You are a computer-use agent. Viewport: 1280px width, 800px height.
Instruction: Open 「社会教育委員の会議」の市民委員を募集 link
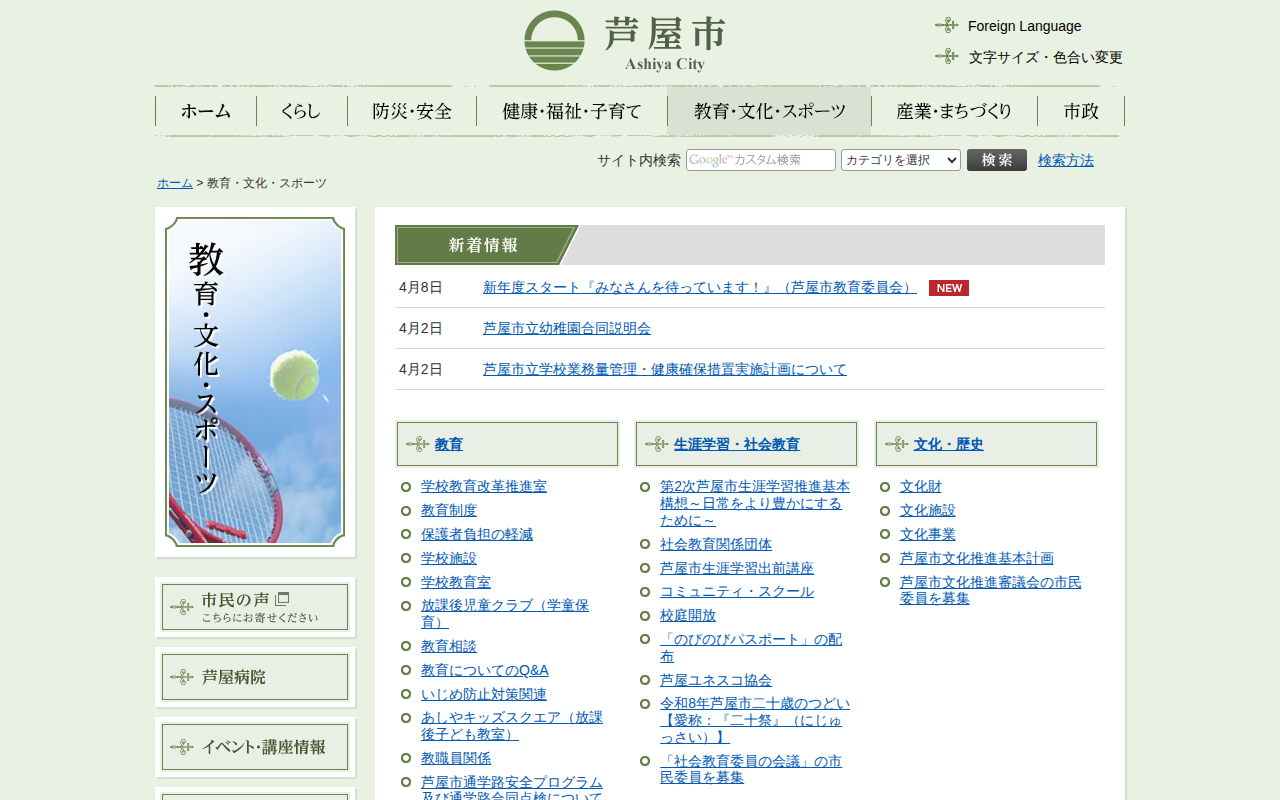751,769
